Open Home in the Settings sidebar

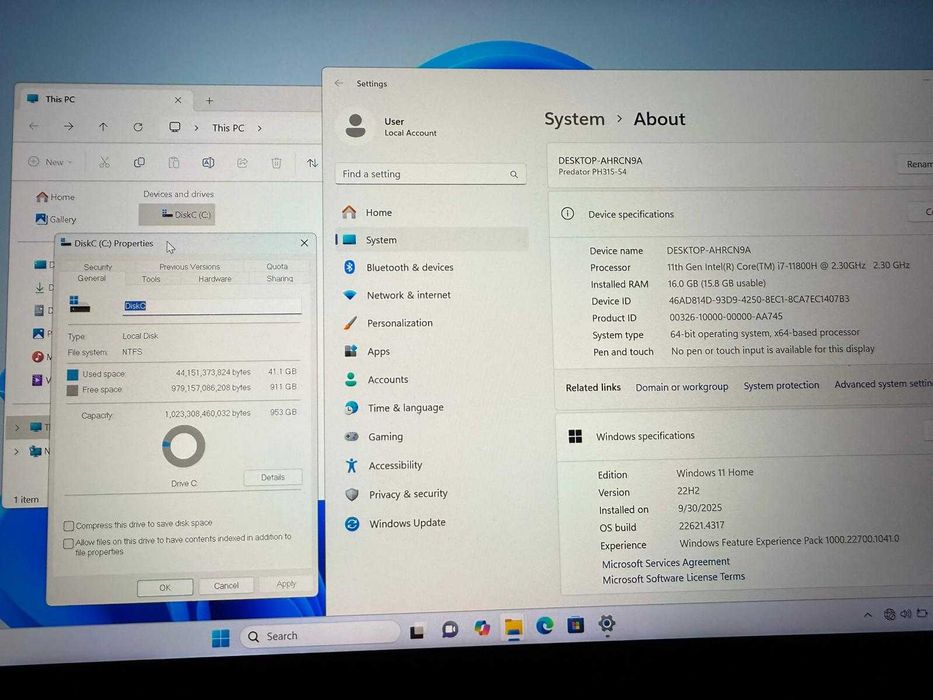(x=431, y=212)
